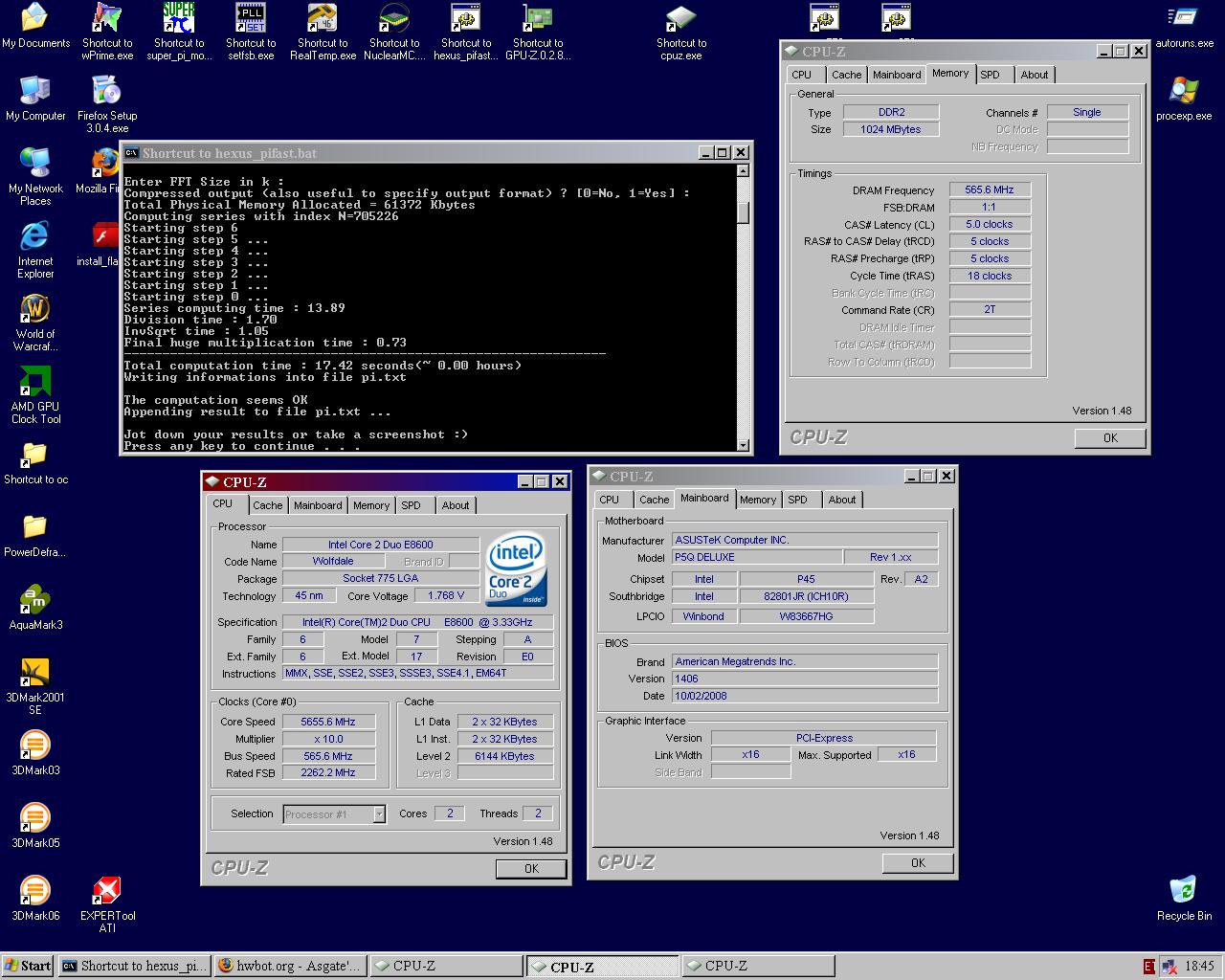
Task: Select SPD tab in Memory window
Action: pos(990,75)
